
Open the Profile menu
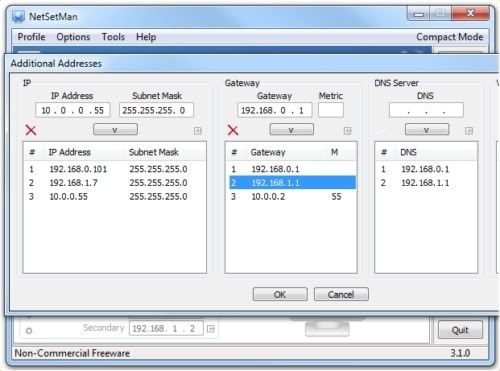tap(31, 37)
